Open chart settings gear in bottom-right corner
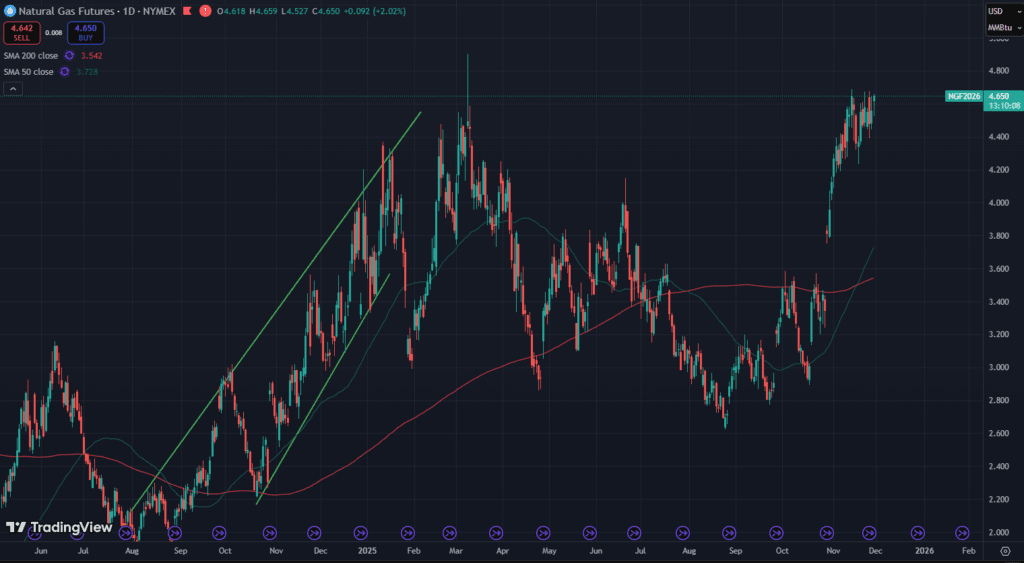This screenshot has width=1024, height=563. [x=1004, y=550]
